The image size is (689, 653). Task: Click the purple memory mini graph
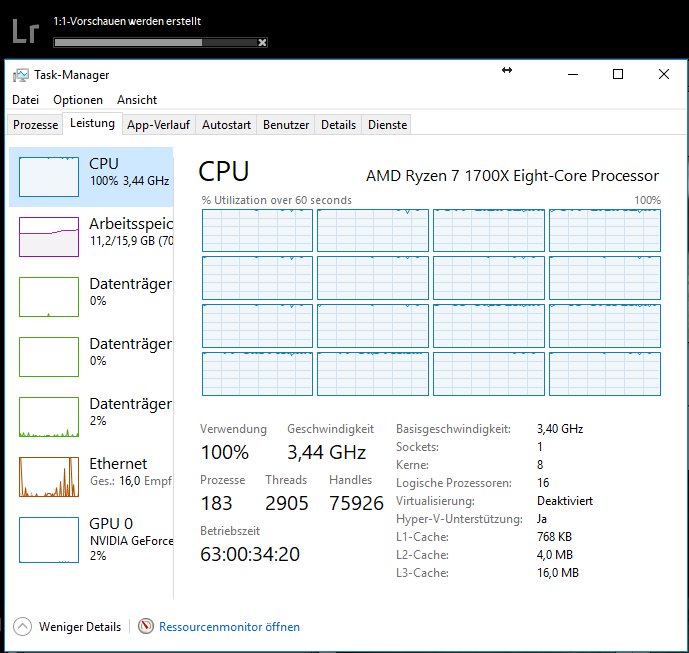(49, 236)
